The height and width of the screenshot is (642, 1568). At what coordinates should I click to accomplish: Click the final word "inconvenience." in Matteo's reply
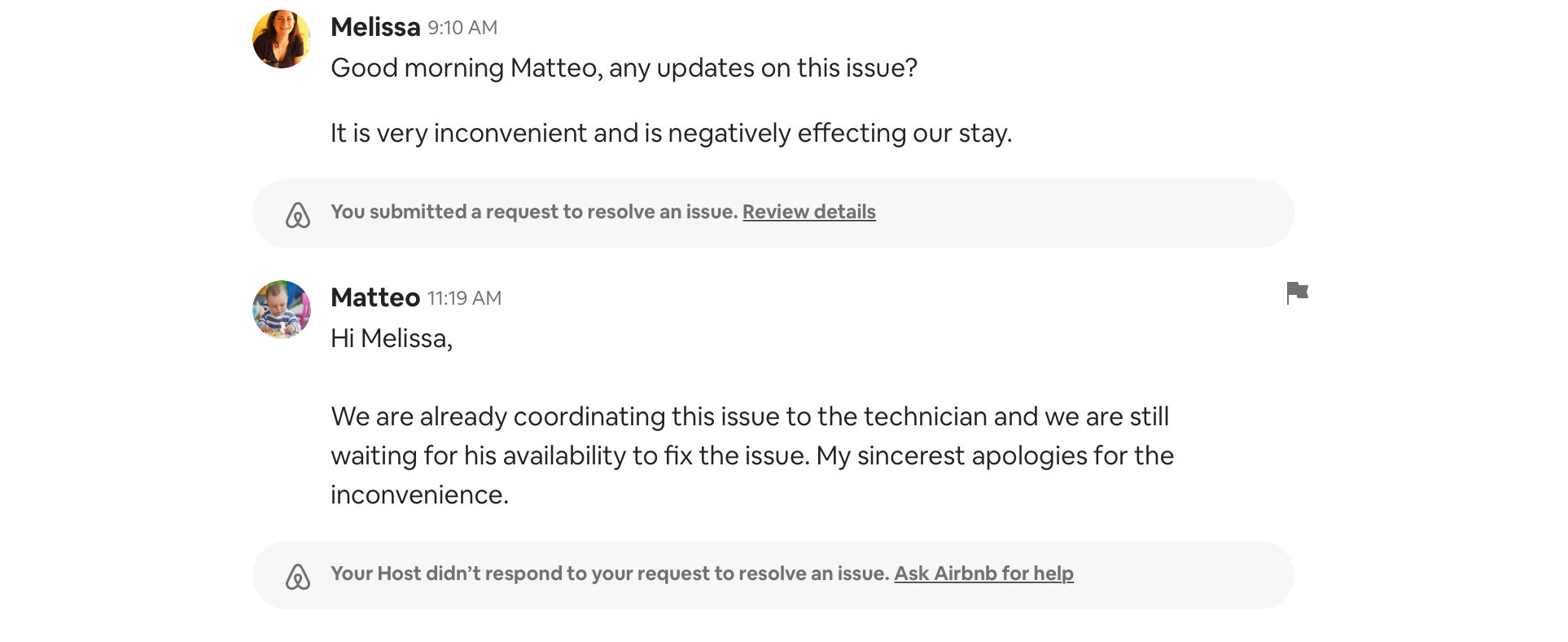pos(419,495)
